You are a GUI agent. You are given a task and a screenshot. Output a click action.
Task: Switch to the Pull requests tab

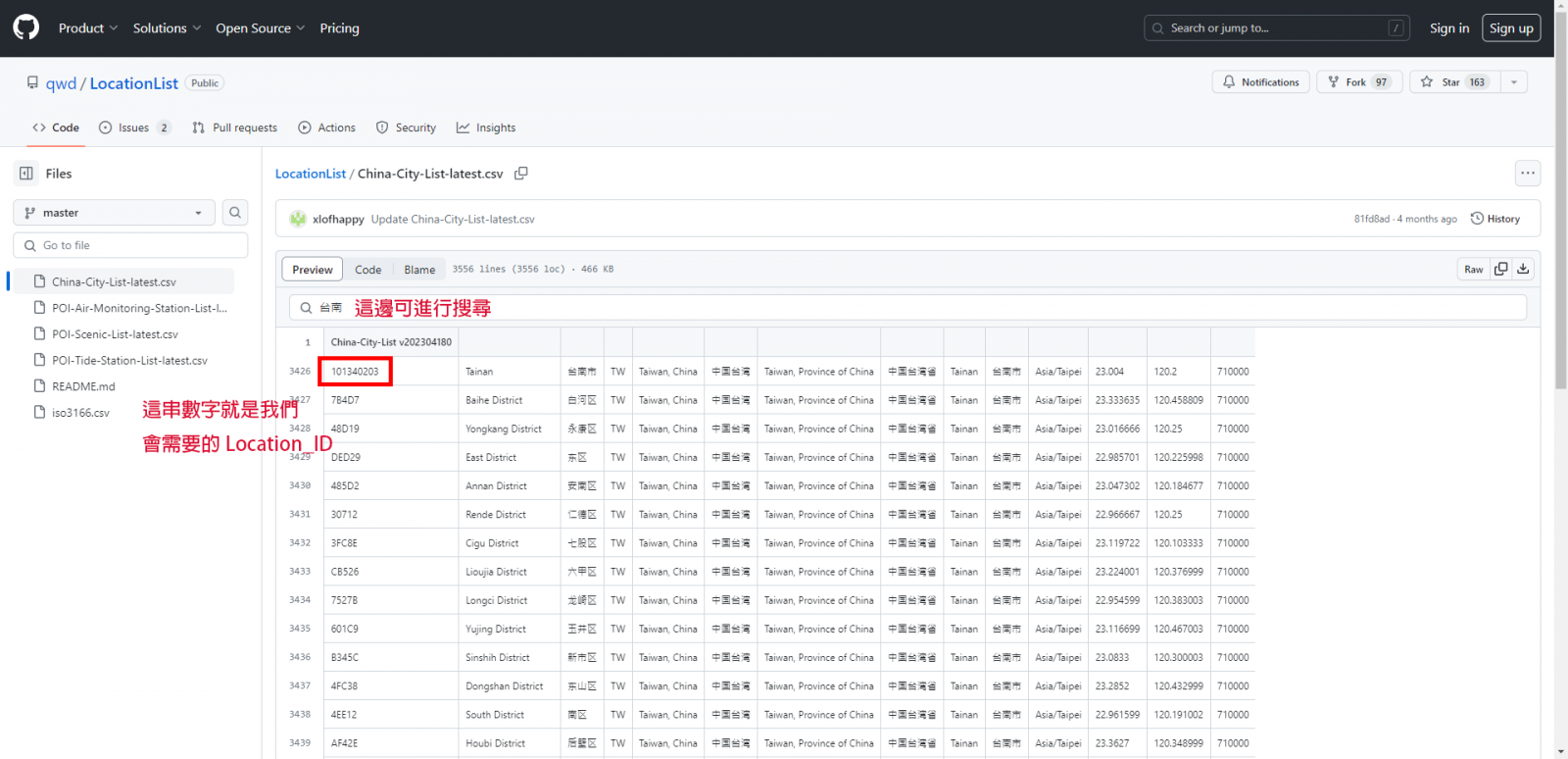pos(235,127)
